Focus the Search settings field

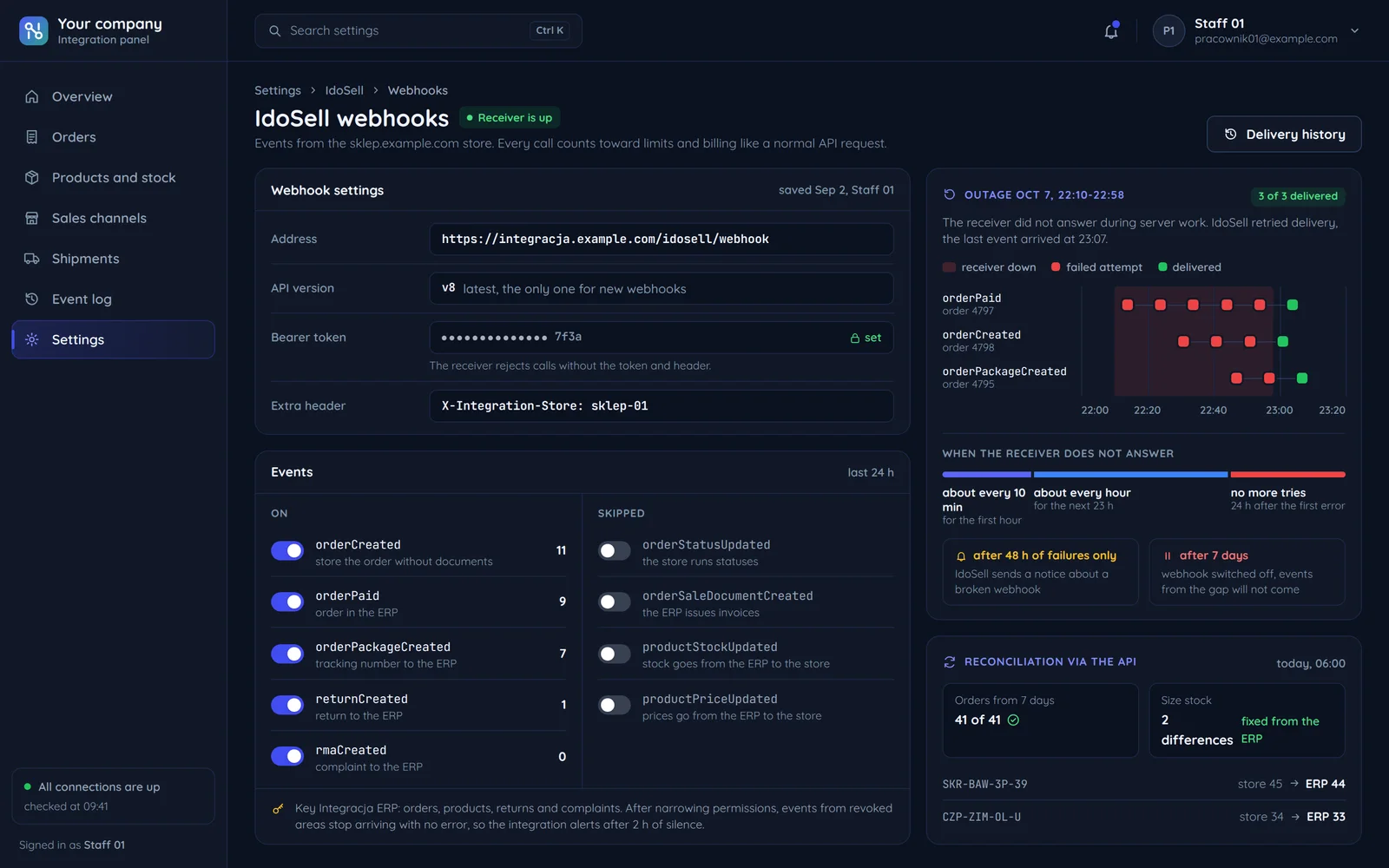pos(418,30)
